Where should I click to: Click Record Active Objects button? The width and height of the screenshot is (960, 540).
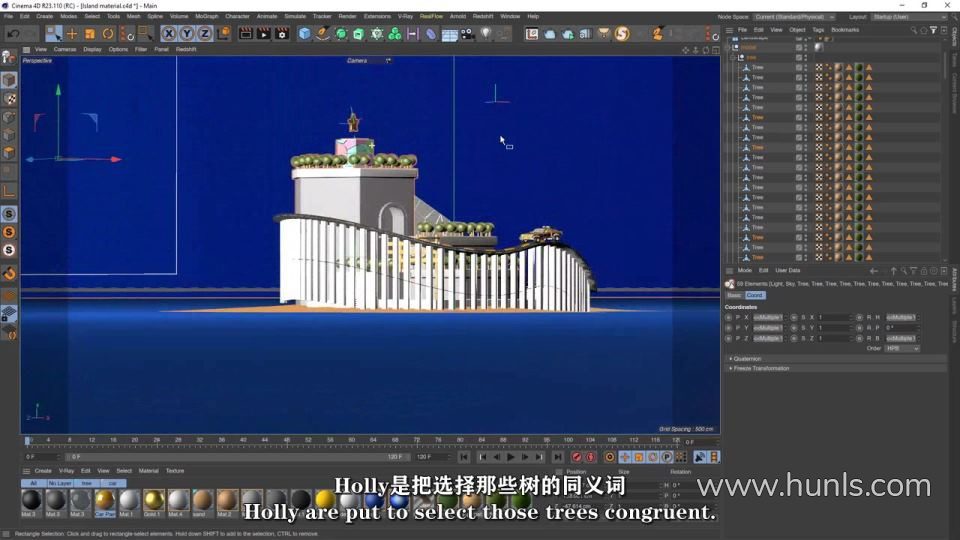(576, 457)
